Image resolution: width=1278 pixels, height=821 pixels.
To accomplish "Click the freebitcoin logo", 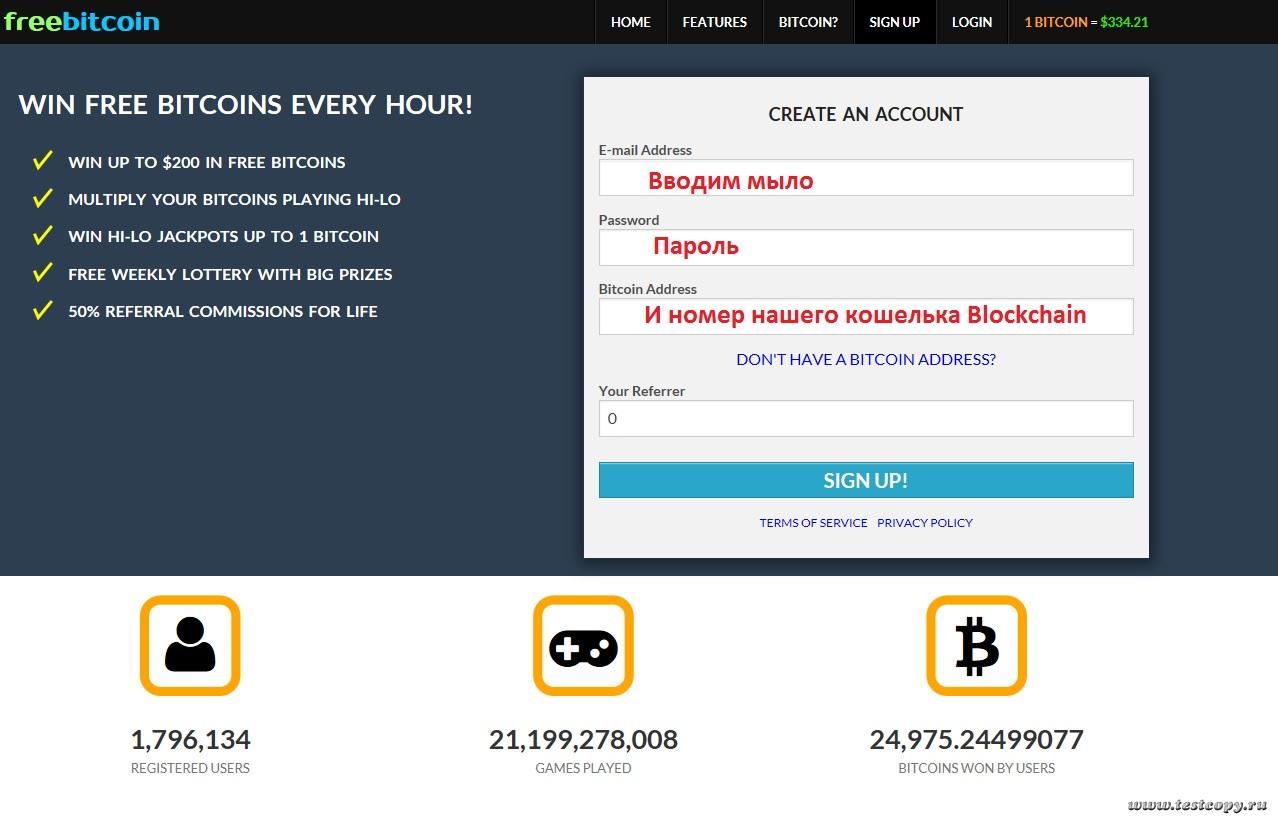I will 82,21.
